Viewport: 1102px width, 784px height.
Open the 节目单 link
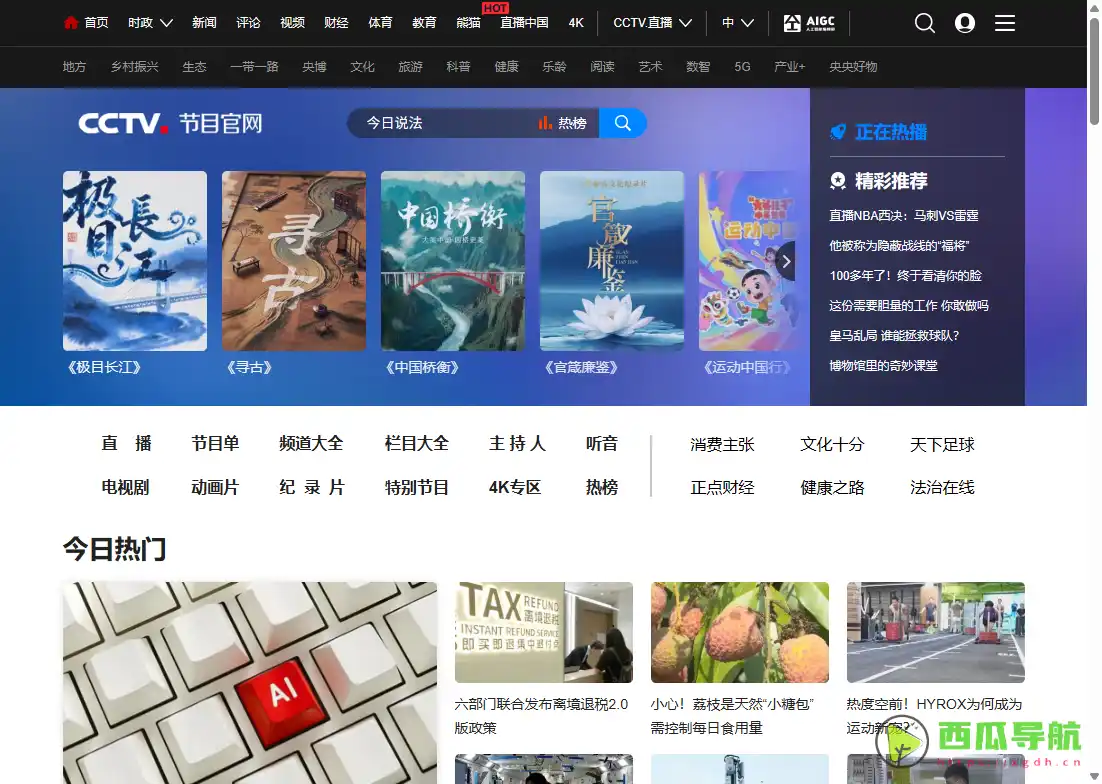coord(215,443)
